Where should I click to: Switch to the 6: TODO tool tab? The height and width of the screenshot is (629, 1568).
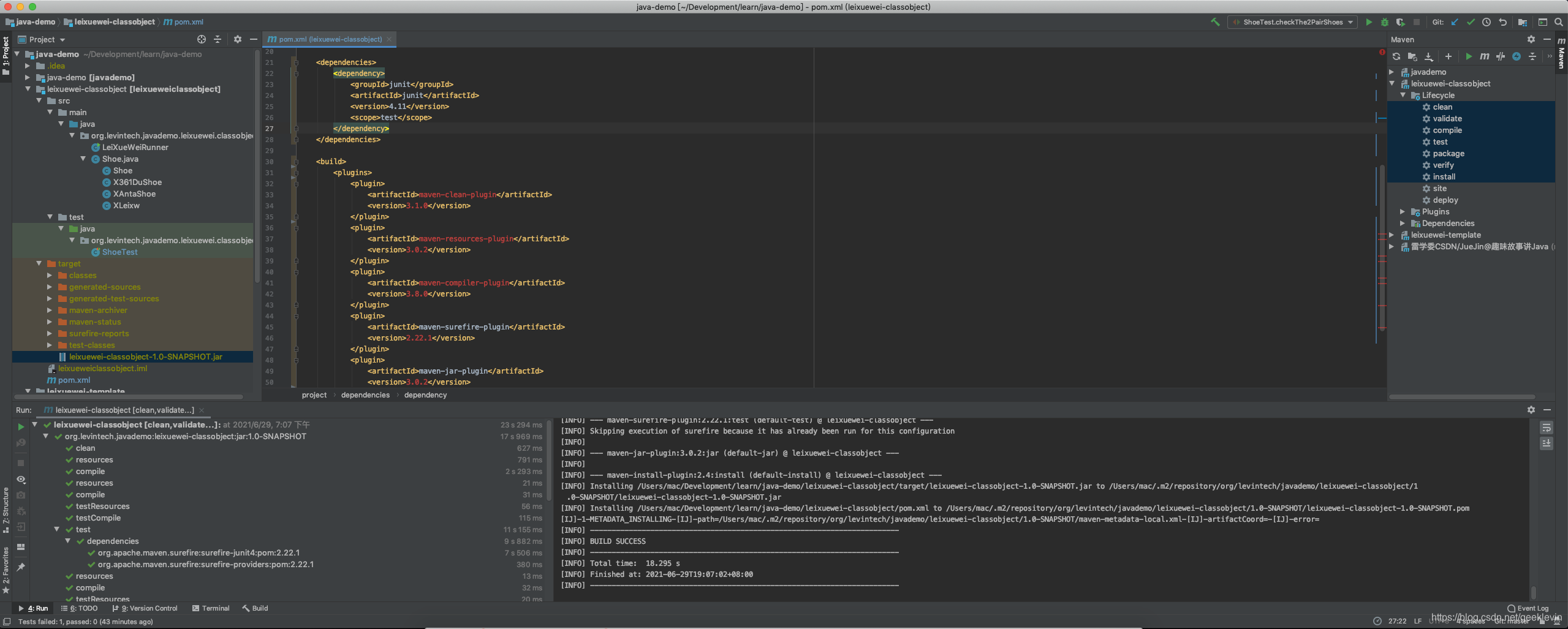click(80, 608)
